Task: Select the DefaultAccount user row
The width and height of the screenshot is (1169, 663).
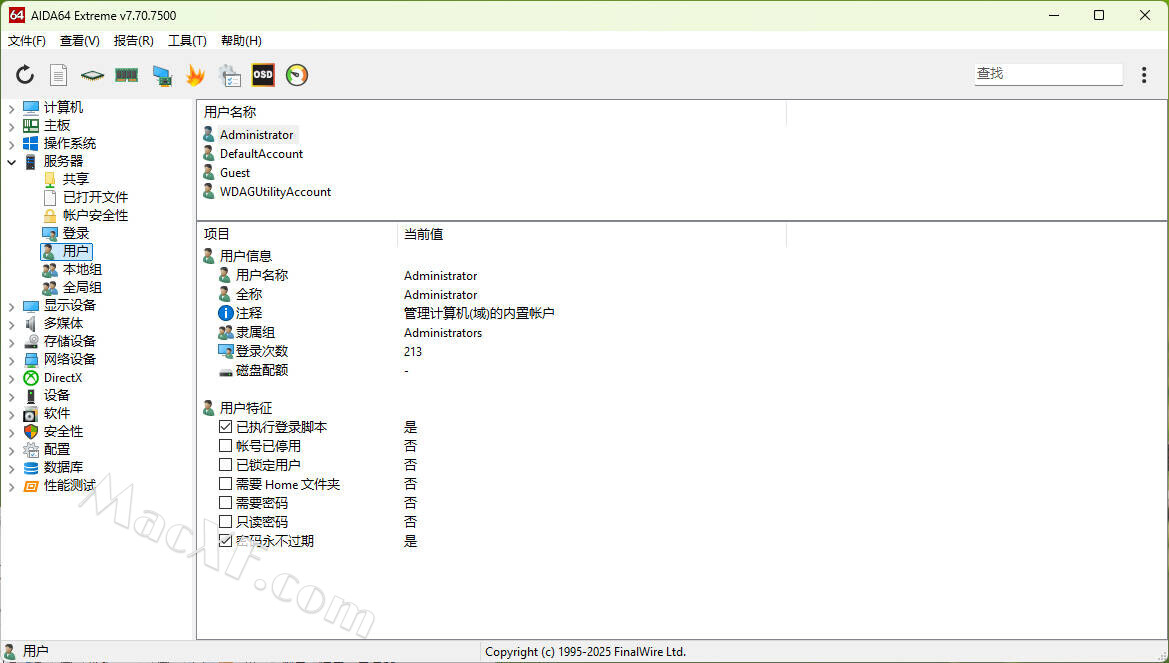Action: click(261, 154)
